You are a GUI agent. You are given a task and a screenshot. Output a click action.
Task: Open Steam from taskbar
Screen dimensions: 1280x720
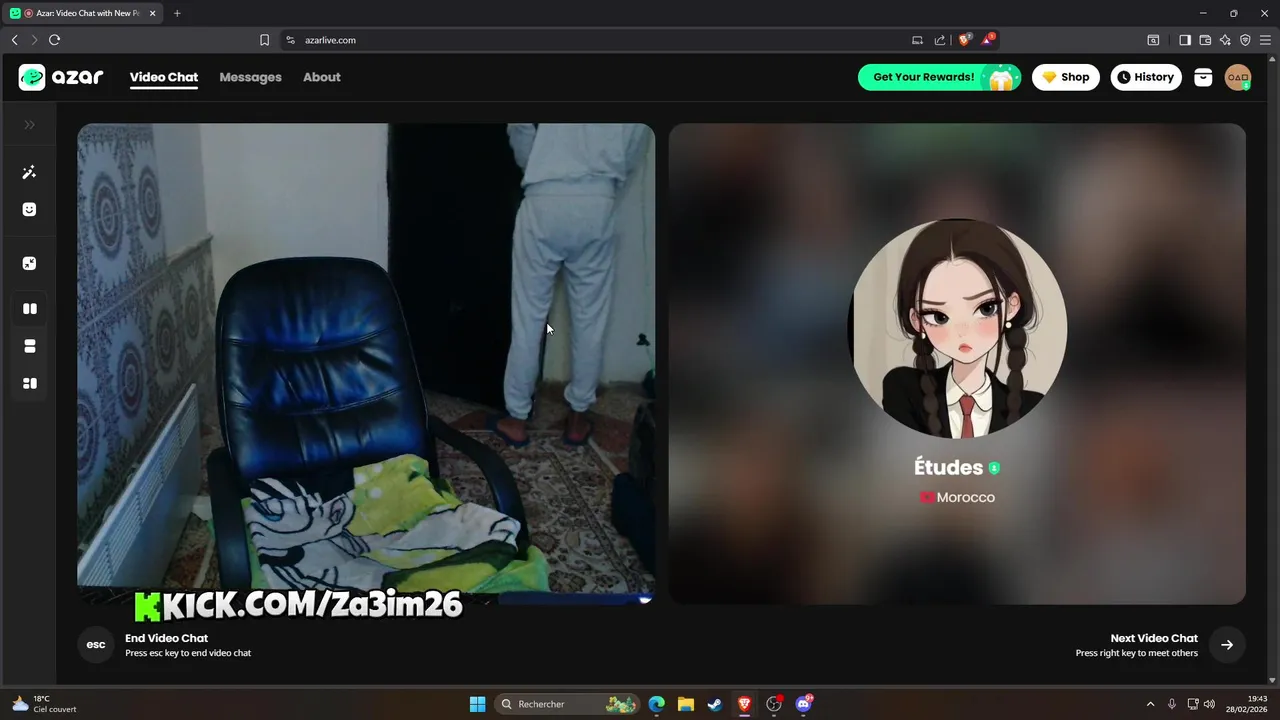(715, 704)
